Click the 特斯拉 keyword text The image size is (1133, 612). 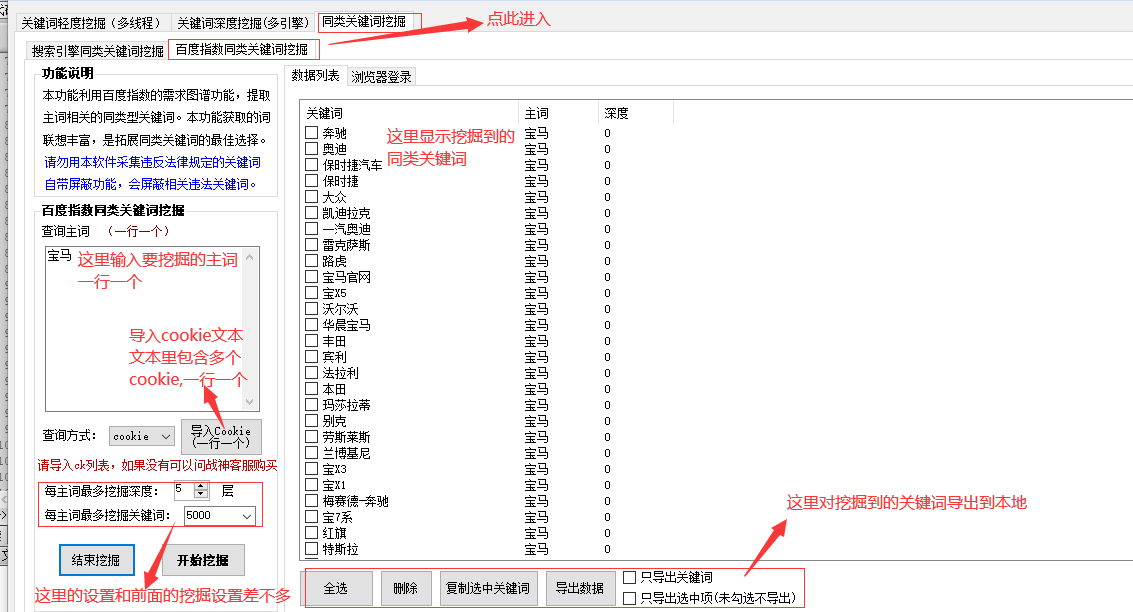pos(340,549)
